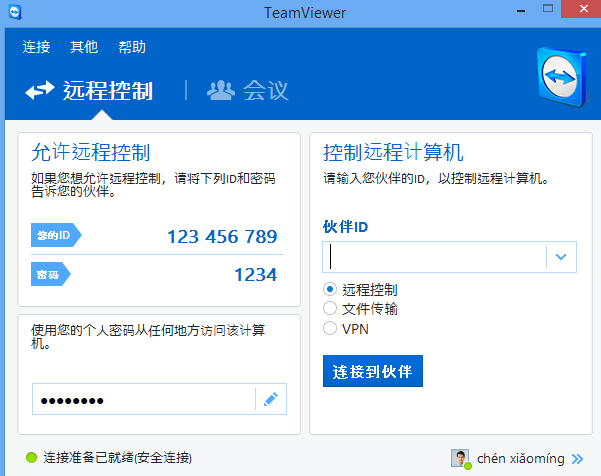
Task: Click the green connection status indicator
Action: 31,457
